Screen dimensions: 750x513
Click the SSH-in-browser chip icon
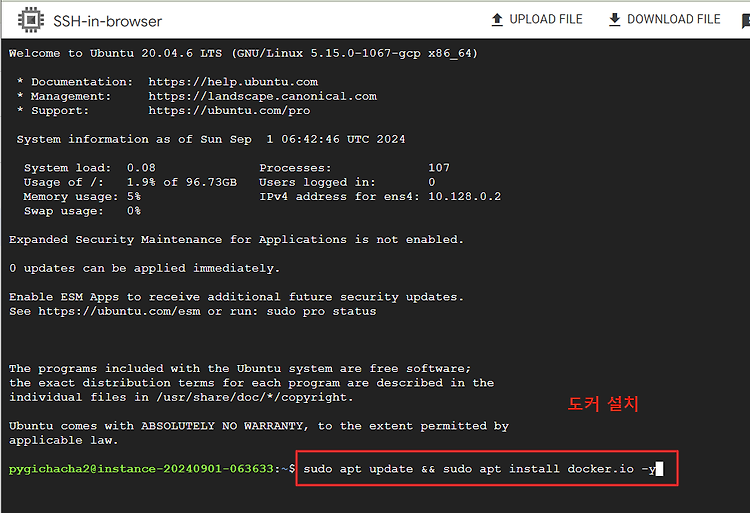pos(31,20)
